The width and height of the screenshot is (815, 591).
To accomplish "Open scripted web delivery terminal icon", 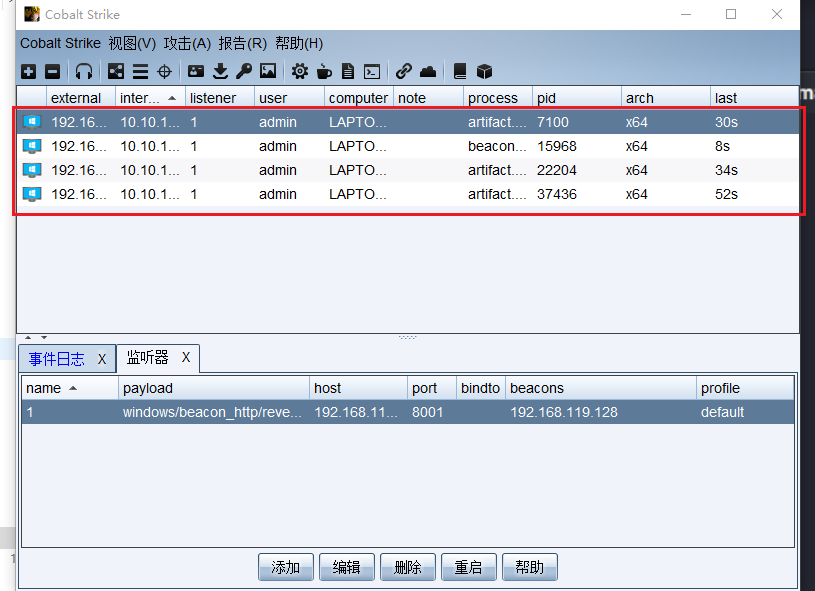I will click(372, 71).
